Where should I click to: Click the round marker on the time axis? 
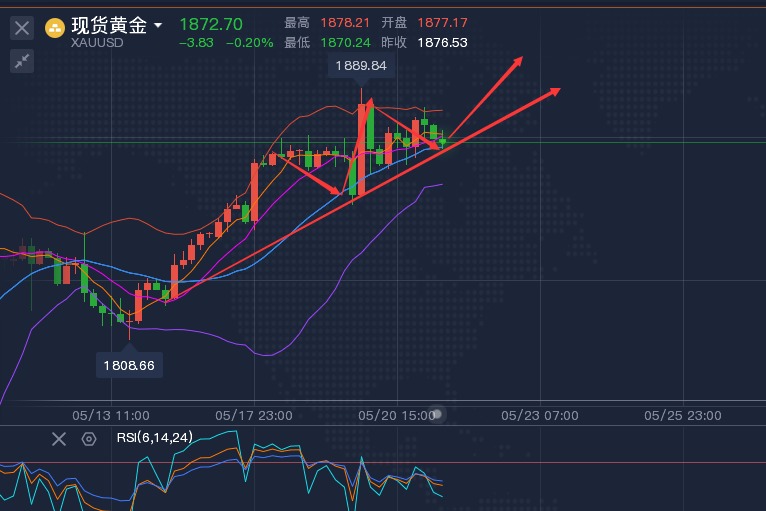click(437, 414)
